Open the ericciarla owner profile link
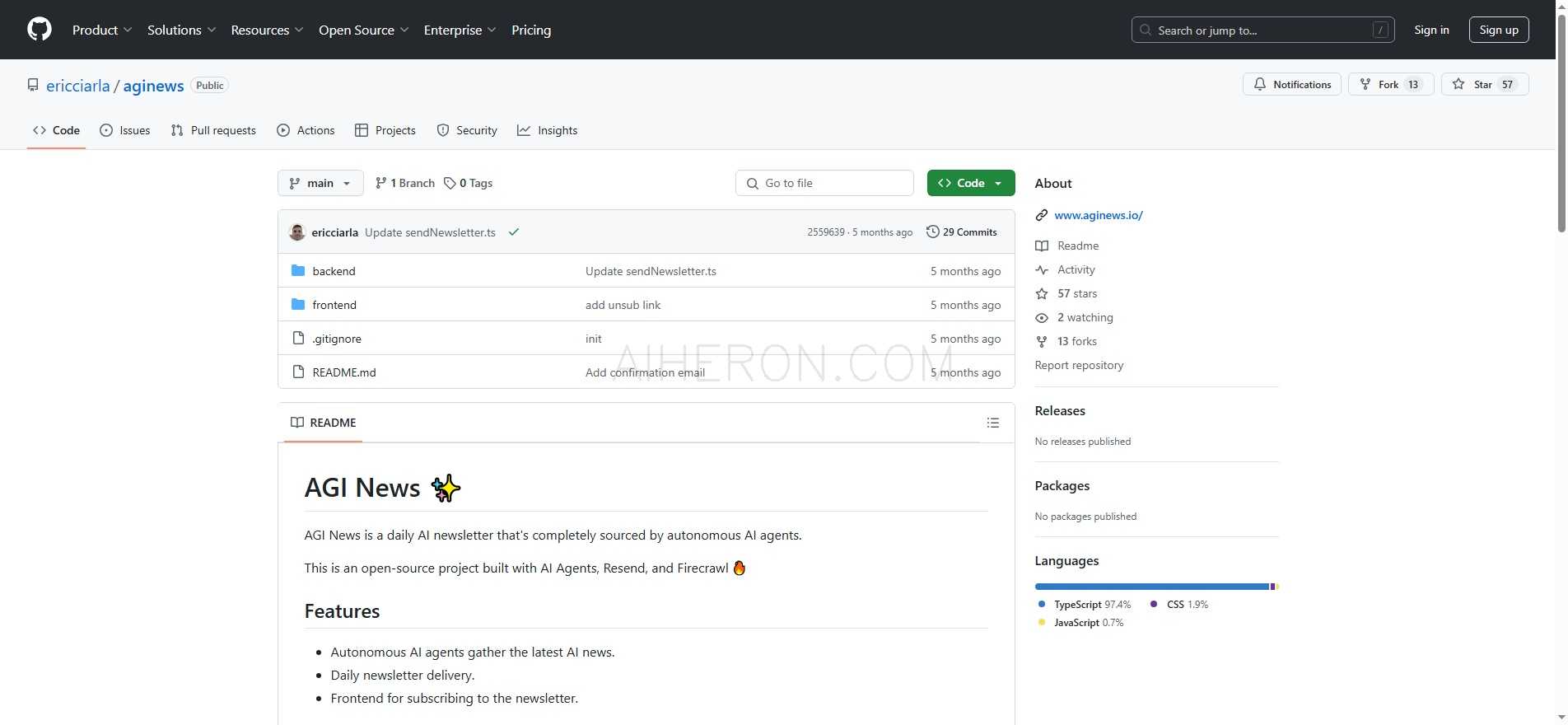The height and width of the screenshot is (725, 1568). click(x=78, y=86)
